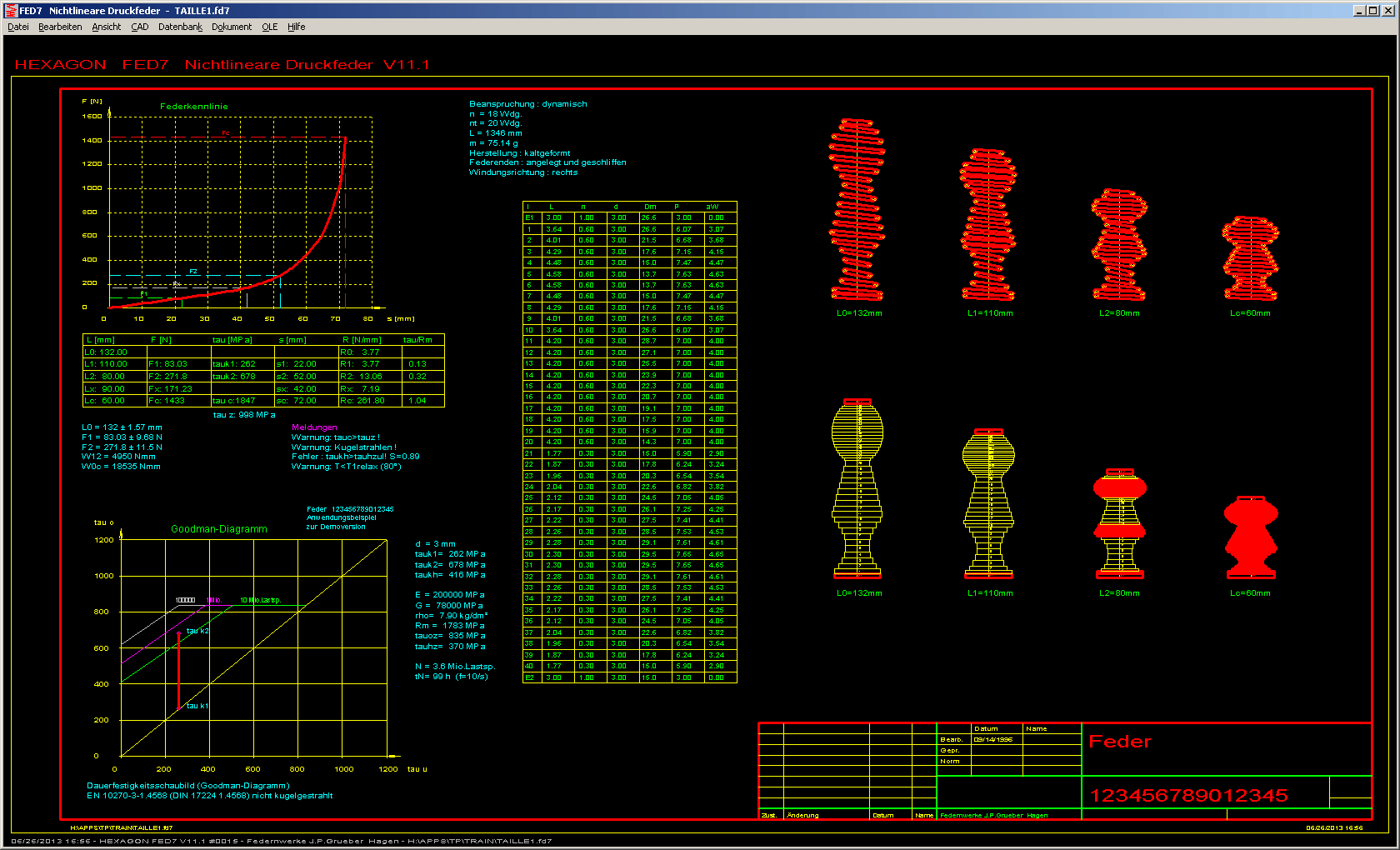The height and width of the screenshot is (850, 1400).
Task: Expand the Datenbank menu
Action: point(180,27)
